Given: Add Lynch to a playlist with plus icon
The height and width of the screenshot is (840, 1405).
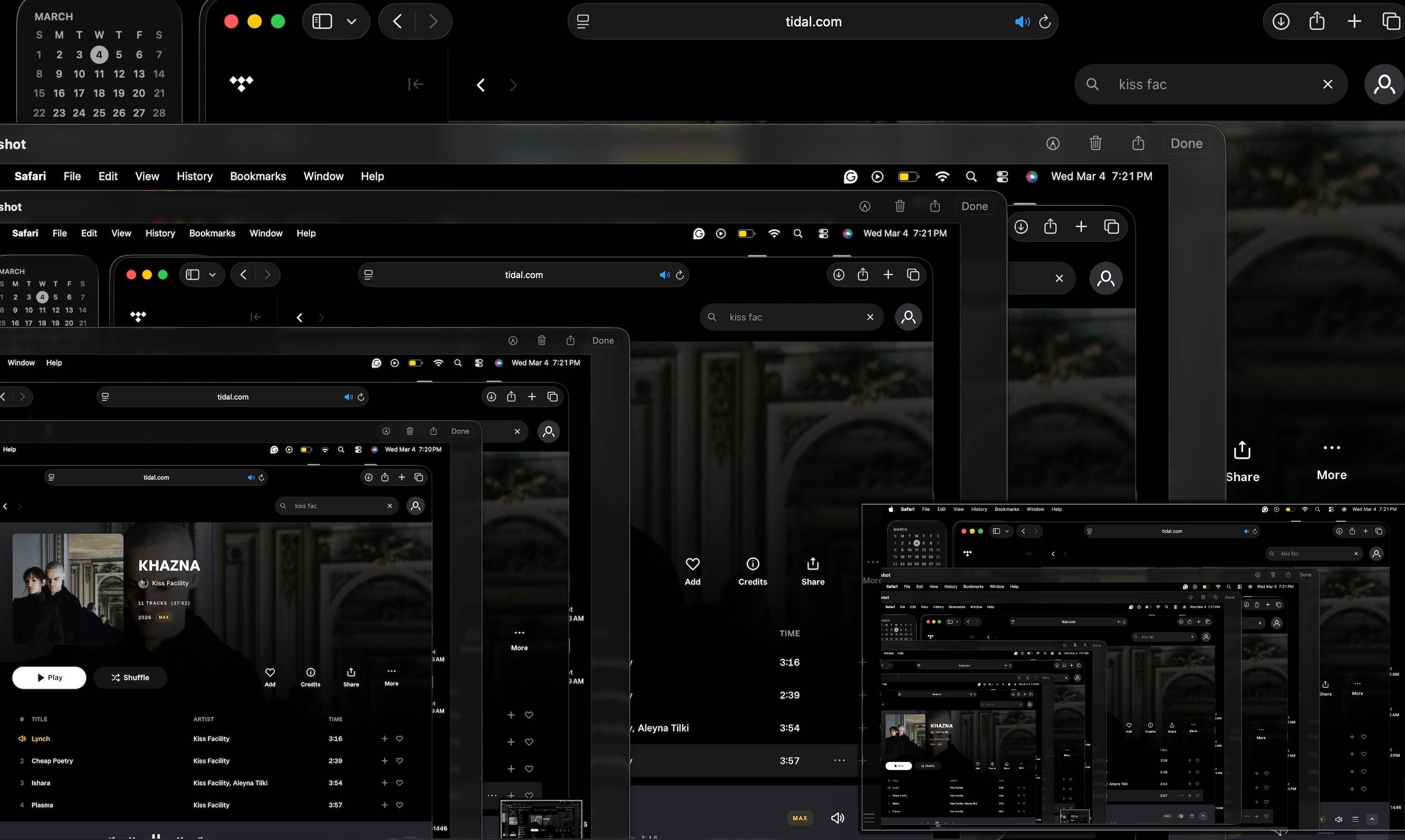Looking at the screenshot, I should tap(384, 739).
